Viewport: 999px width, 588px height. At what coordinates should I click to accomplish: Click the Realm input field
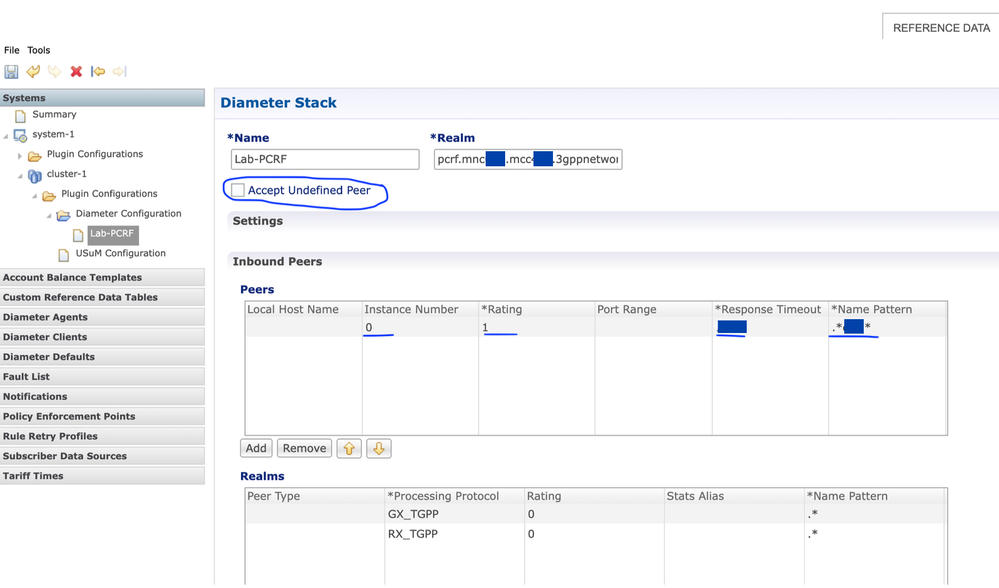click(x=528, y=159)
